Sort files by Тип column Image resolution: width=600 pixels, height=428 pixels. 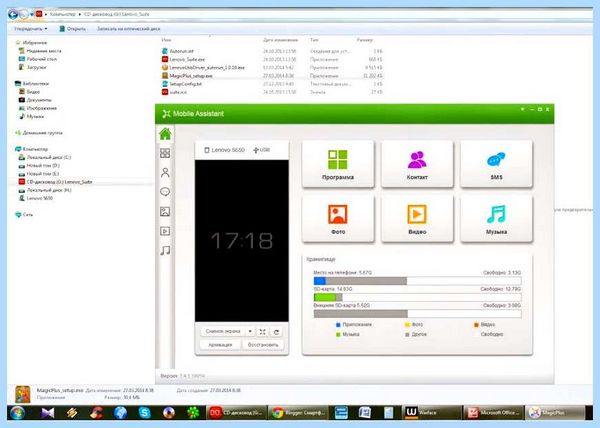tap(314, 40)
